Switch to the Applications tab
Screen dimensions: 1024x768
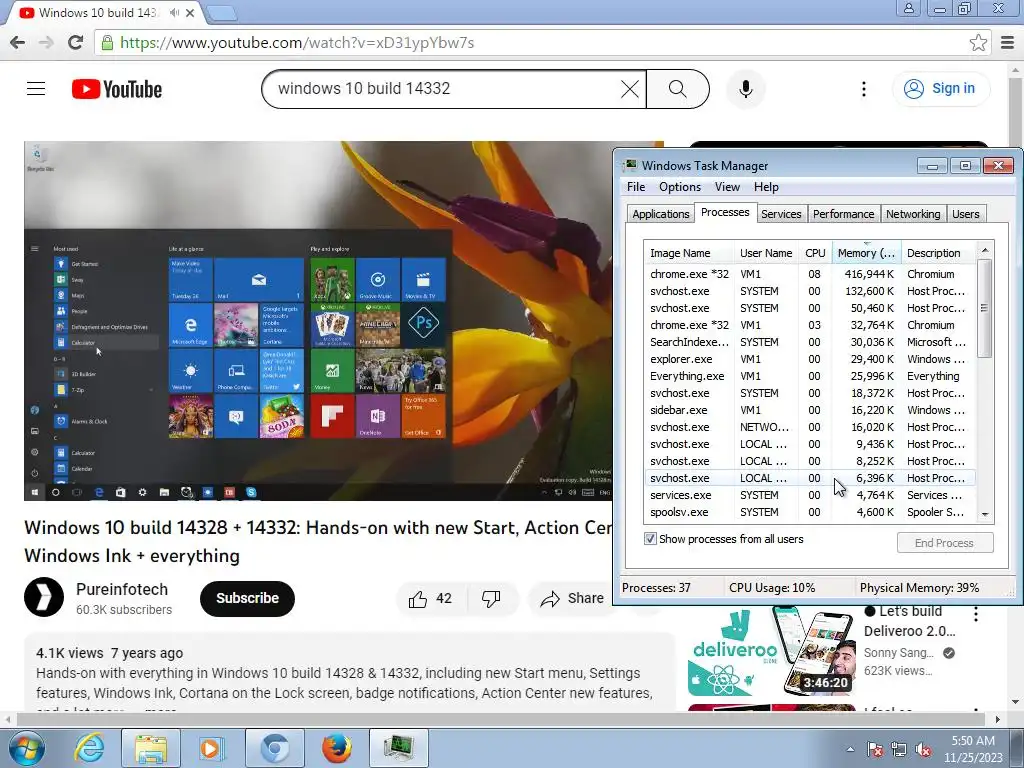click(x=660, y=214)
